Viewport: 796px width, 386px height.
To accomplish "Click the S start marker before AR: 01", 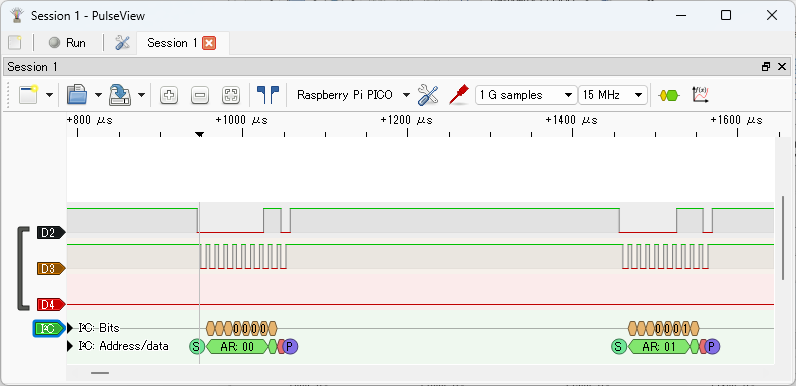I will (618, 347).
